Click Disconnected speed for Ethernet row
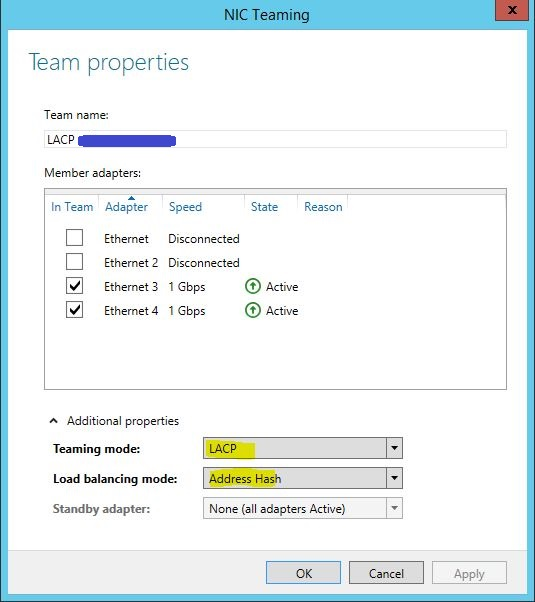This screenshot has height=602, width=535. (204, 239)
